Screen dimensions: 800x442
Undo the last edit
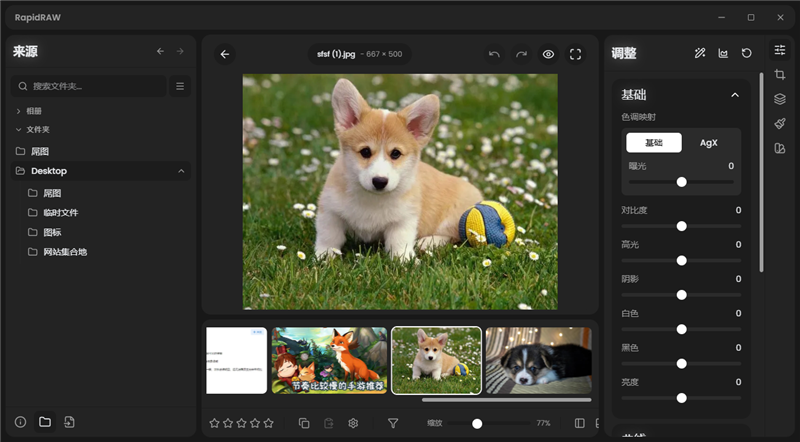tap(494, 54)
